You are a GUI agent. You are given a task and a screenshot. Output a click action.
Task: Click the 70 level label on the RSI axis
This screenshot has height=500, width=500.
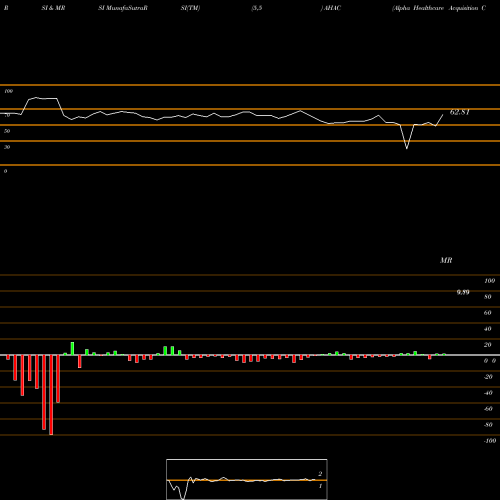(7, 115)
